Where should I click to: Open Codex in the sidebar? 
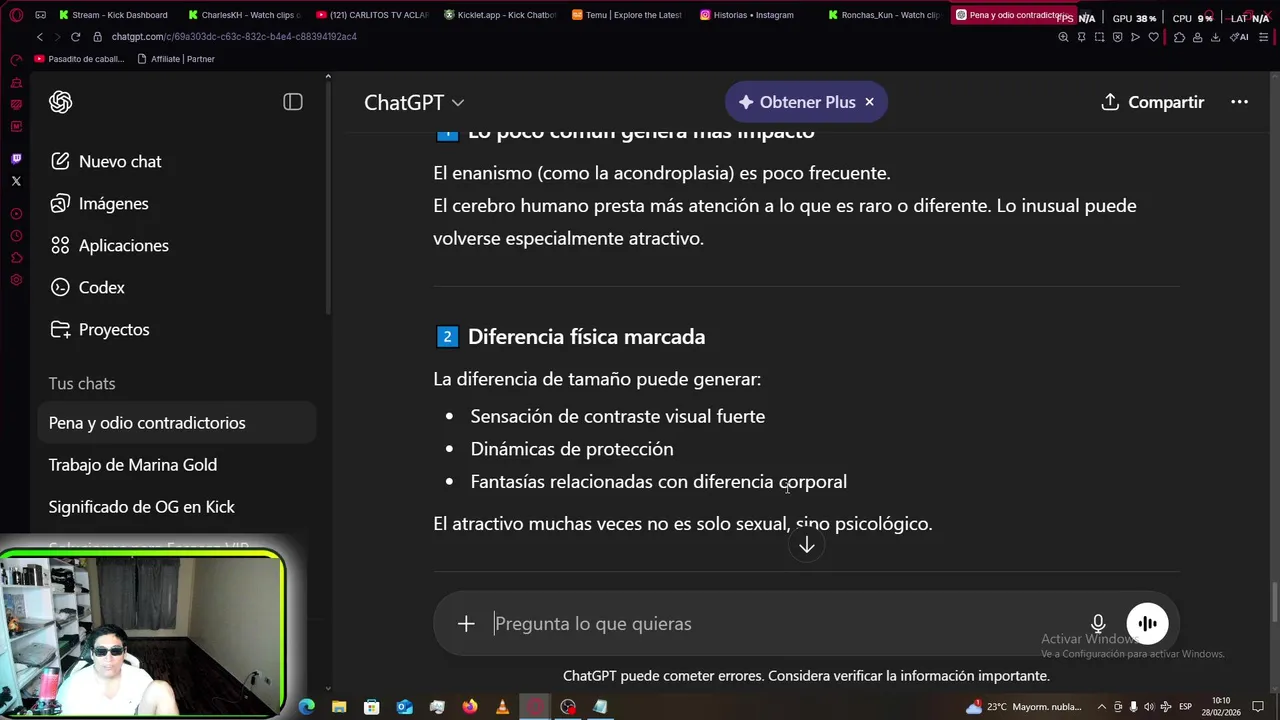88,287
